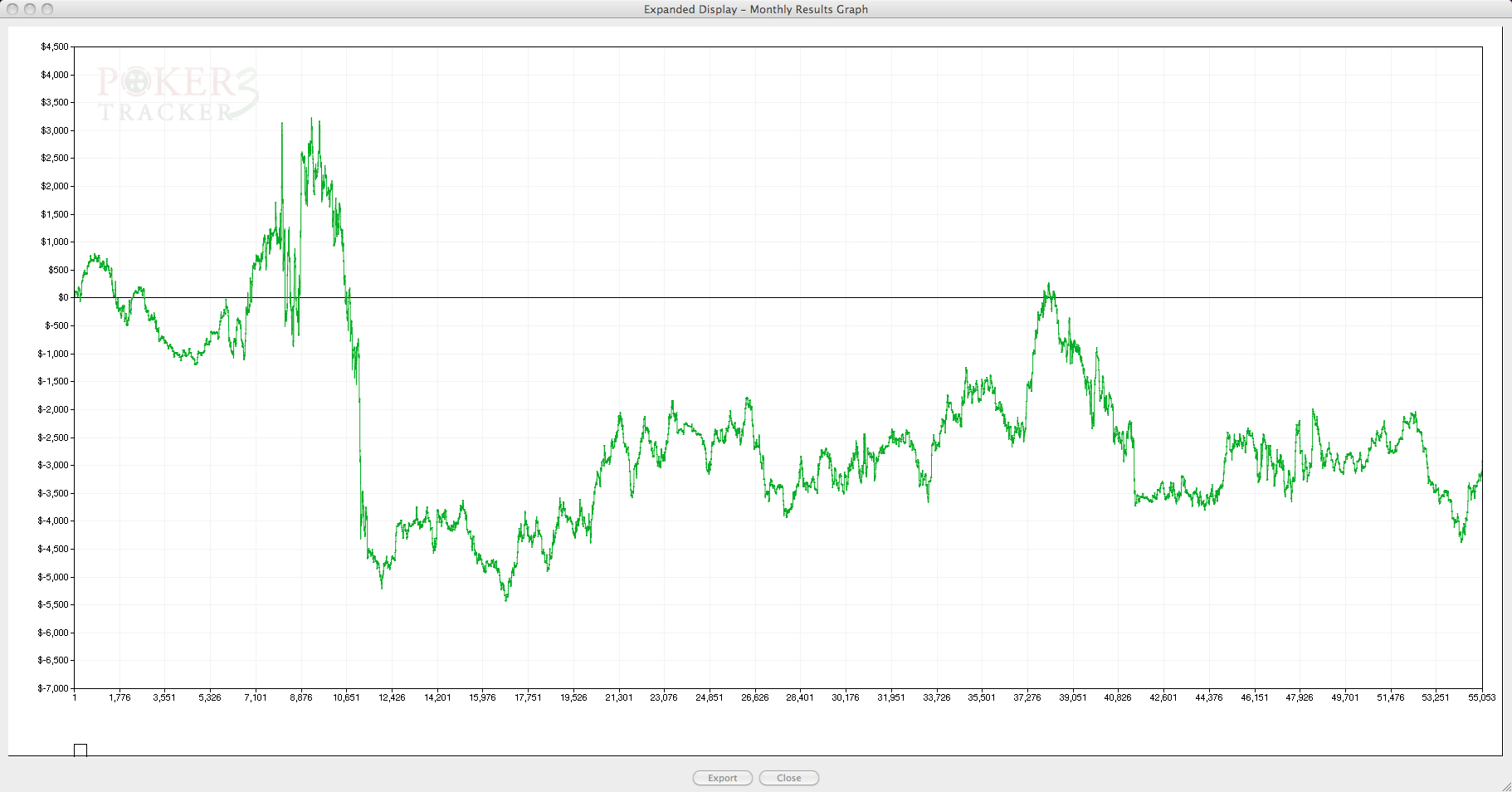The width and height of the screenshot is (1512, 792).
Task: Minimize the window using the middle title button
Action: pos(30,9)
